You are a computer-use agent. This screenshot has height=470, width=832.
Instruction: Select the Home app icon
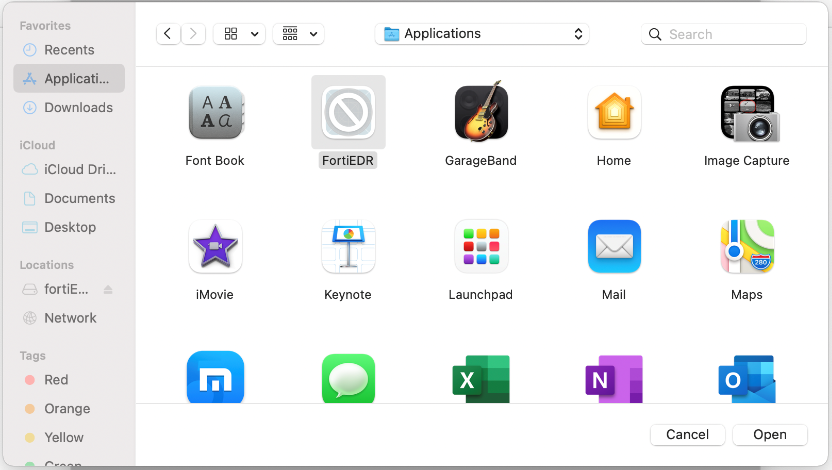coord(614,112)
